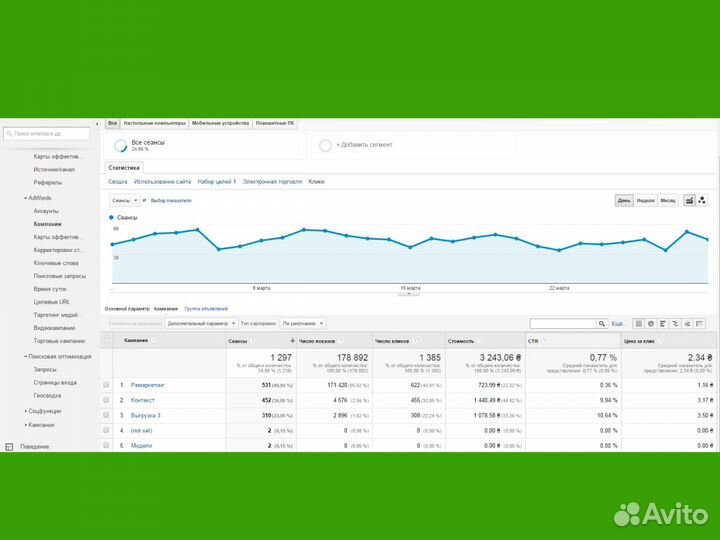Open the Сеансы metric dropdown

pos(124,200)
